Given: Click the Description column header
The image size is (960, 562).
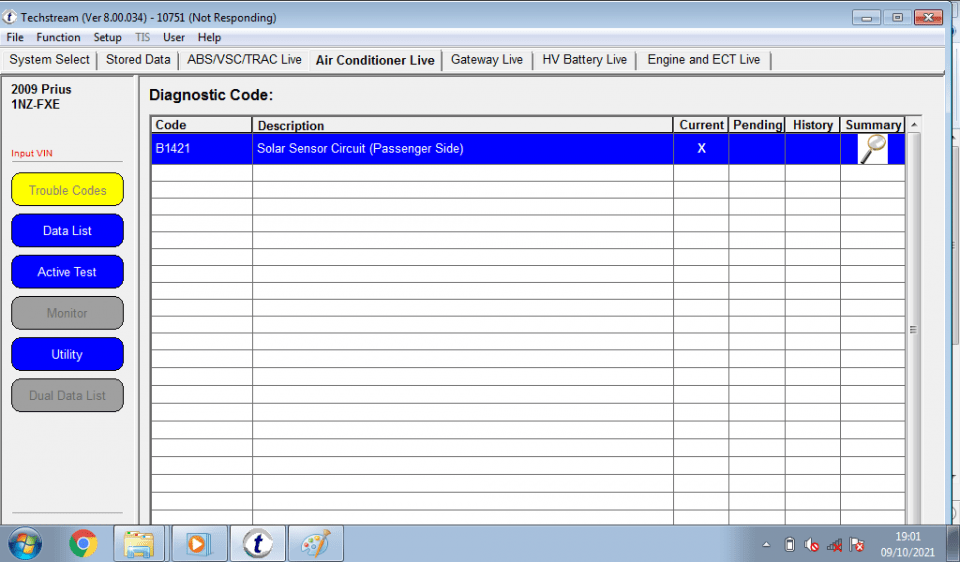Looking at the screenshot, I should [462, 125].
